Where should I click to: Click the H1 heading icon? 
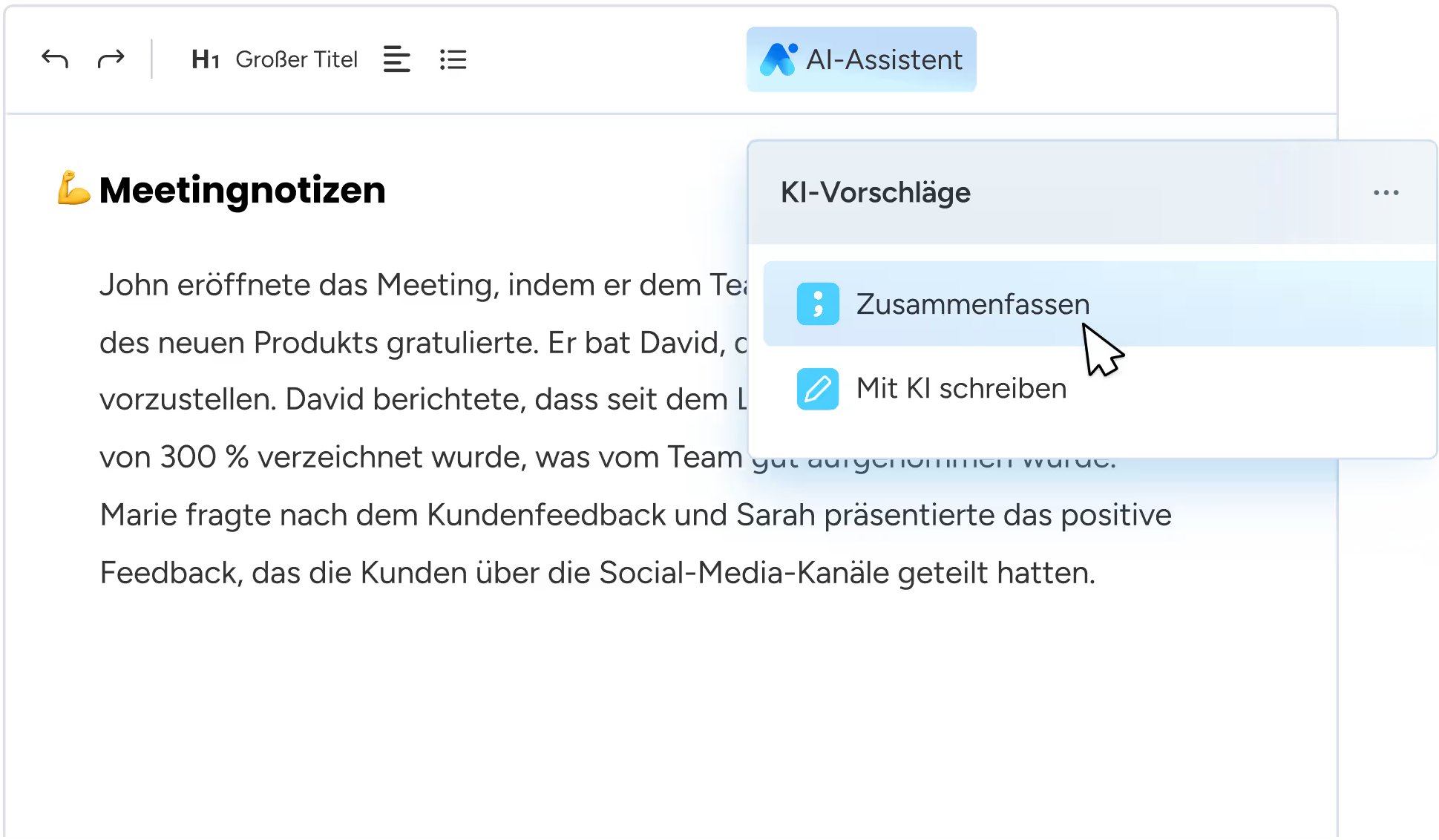[205, 59]
